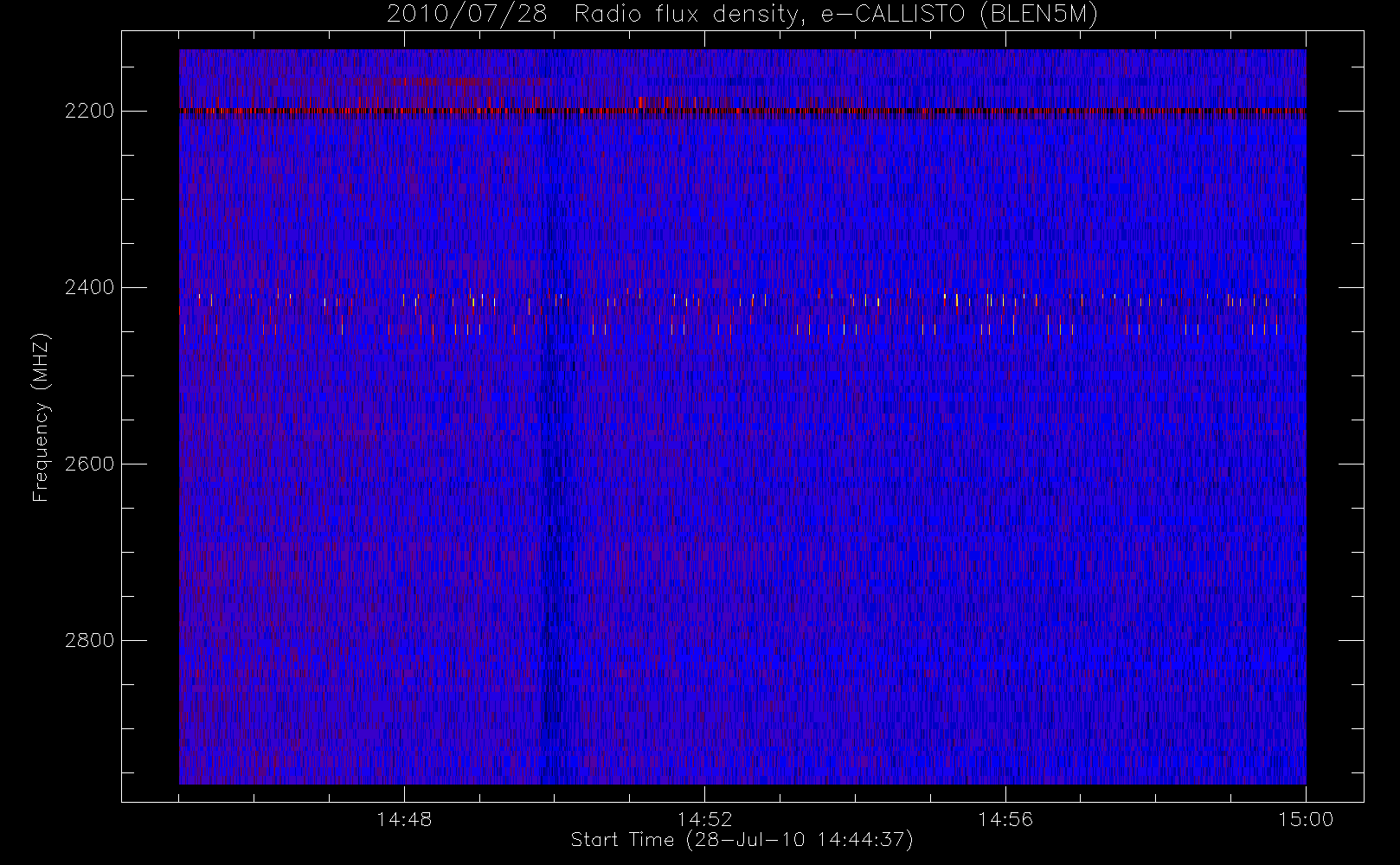Click the plot title text 'Radio flux density, e-CALLISTO (BLEN5M)'
Image resolution: width=1400 pixels, height=865 pixels.
pos(836,14)
